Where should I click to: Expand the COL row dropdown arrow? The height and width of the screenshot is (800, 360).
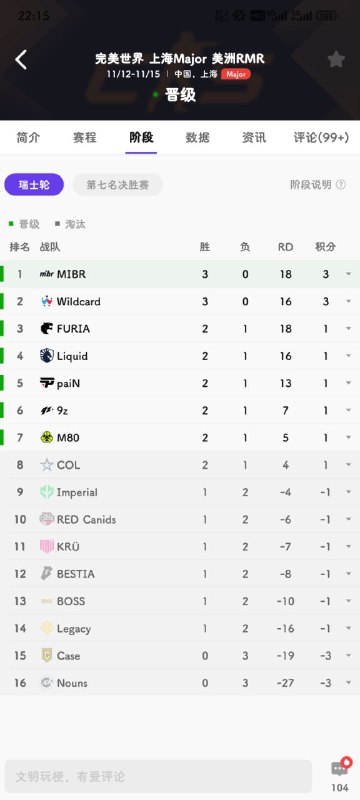point(348,465)
